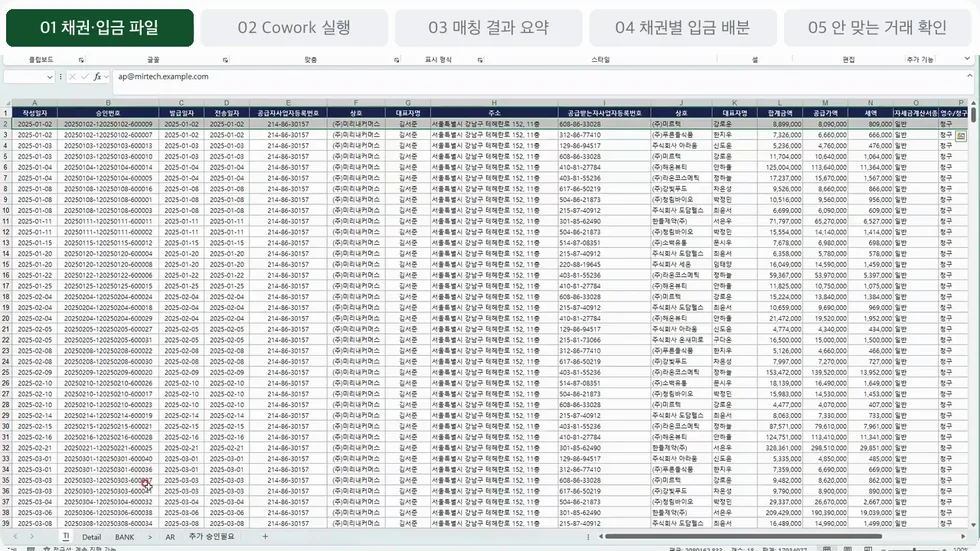This screenshot has width=980, height=551.
Task: Select row 20 header
Action: [6, 319]
